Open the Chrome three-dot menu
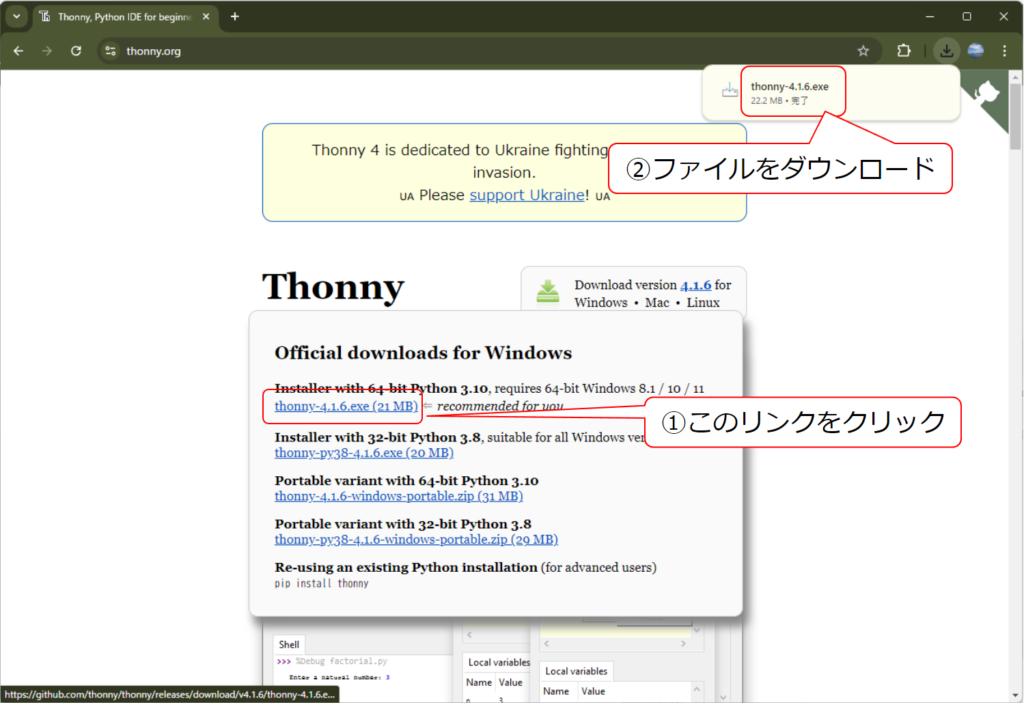The width and height of the screenshot is (1024, 703). (x=1004, y=50)
